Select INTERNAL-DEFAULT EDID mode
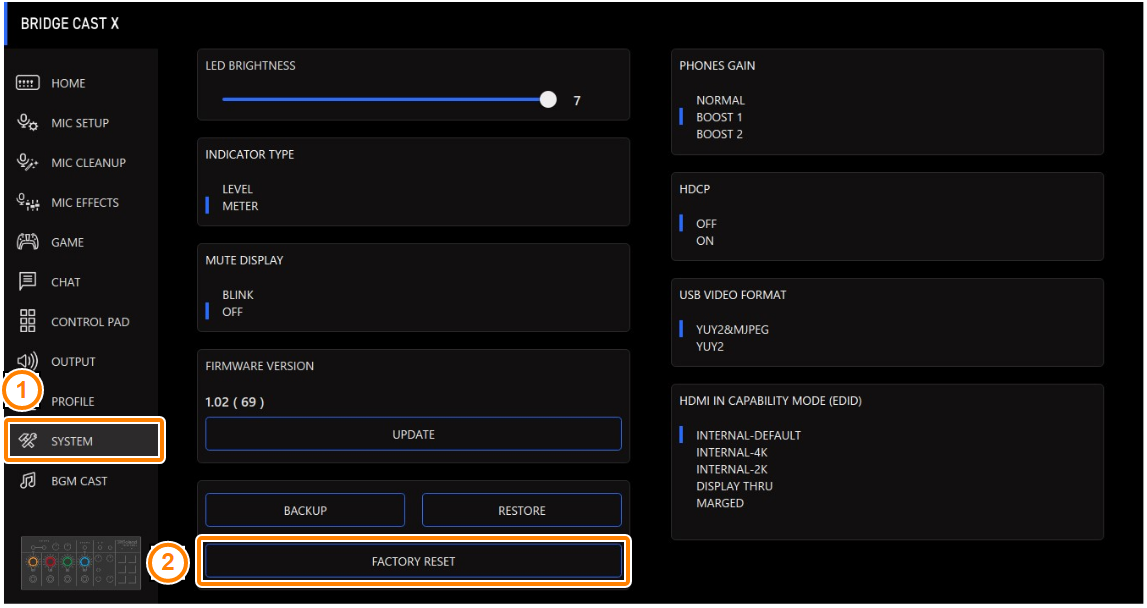The width and height of the screenshot is (1147, 608). [x=748, y=435]
